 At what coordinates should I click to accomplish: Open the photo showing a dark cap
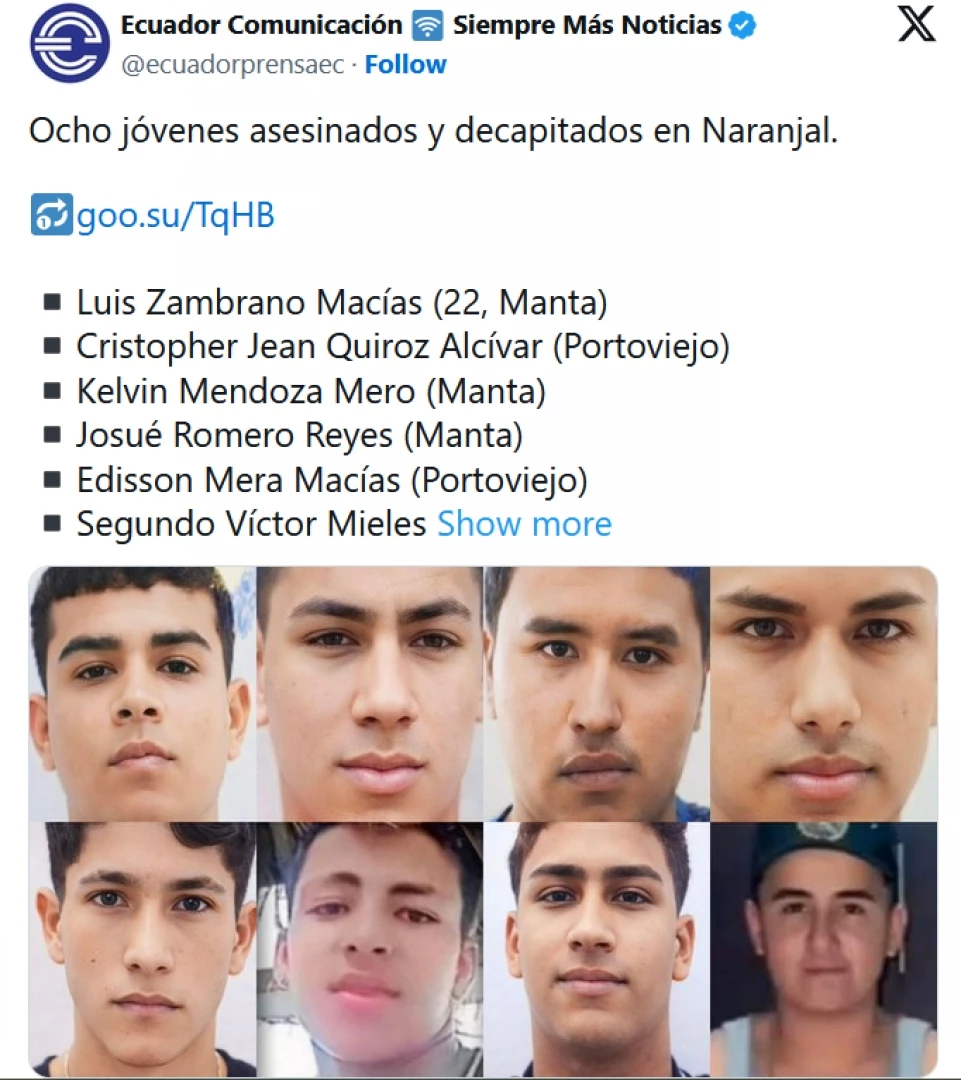[x=824, y=949]
